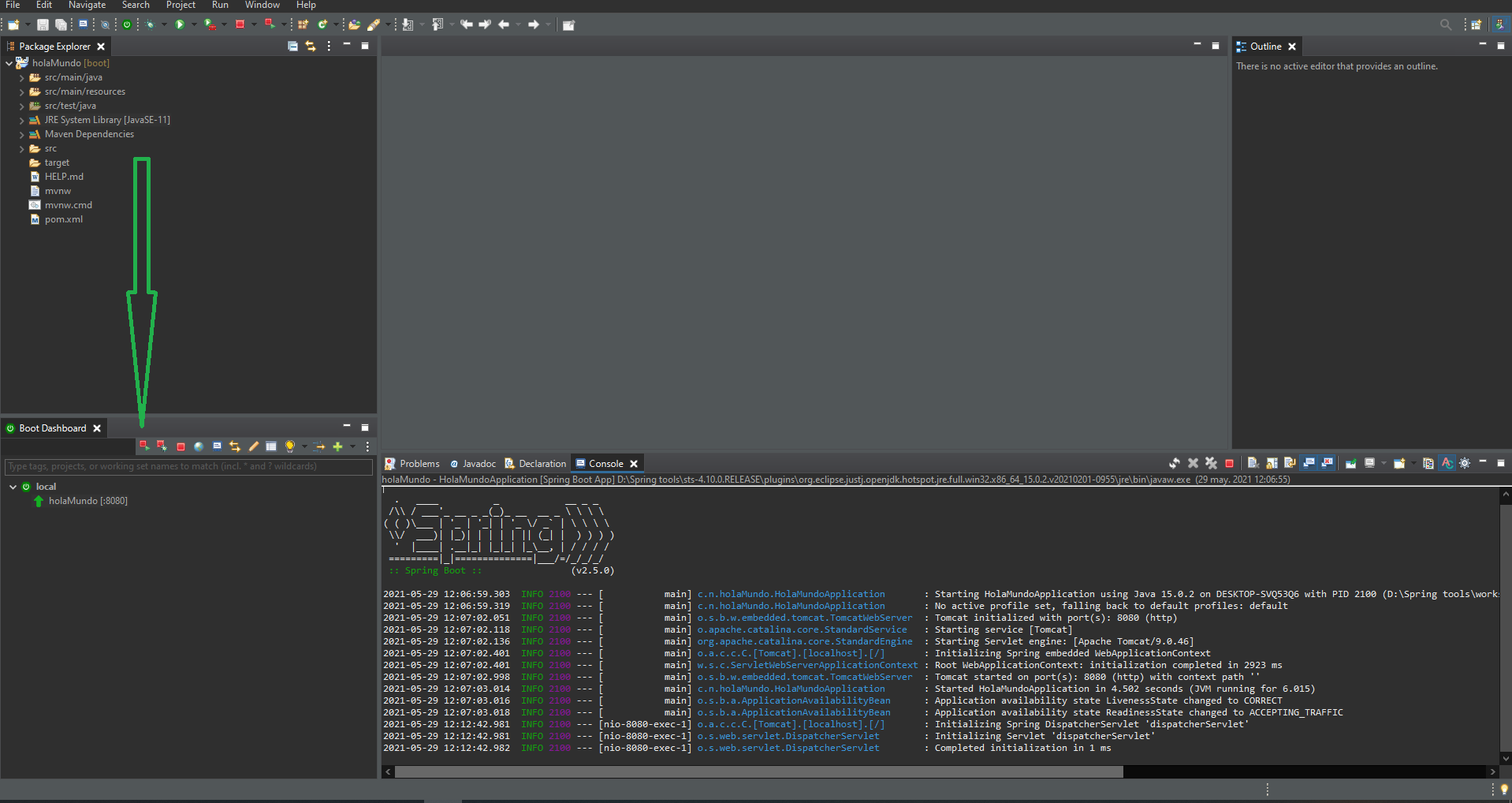Collapse the local node in Boot Dashboard
This screenshot has height=803, width=1512.
13,487
